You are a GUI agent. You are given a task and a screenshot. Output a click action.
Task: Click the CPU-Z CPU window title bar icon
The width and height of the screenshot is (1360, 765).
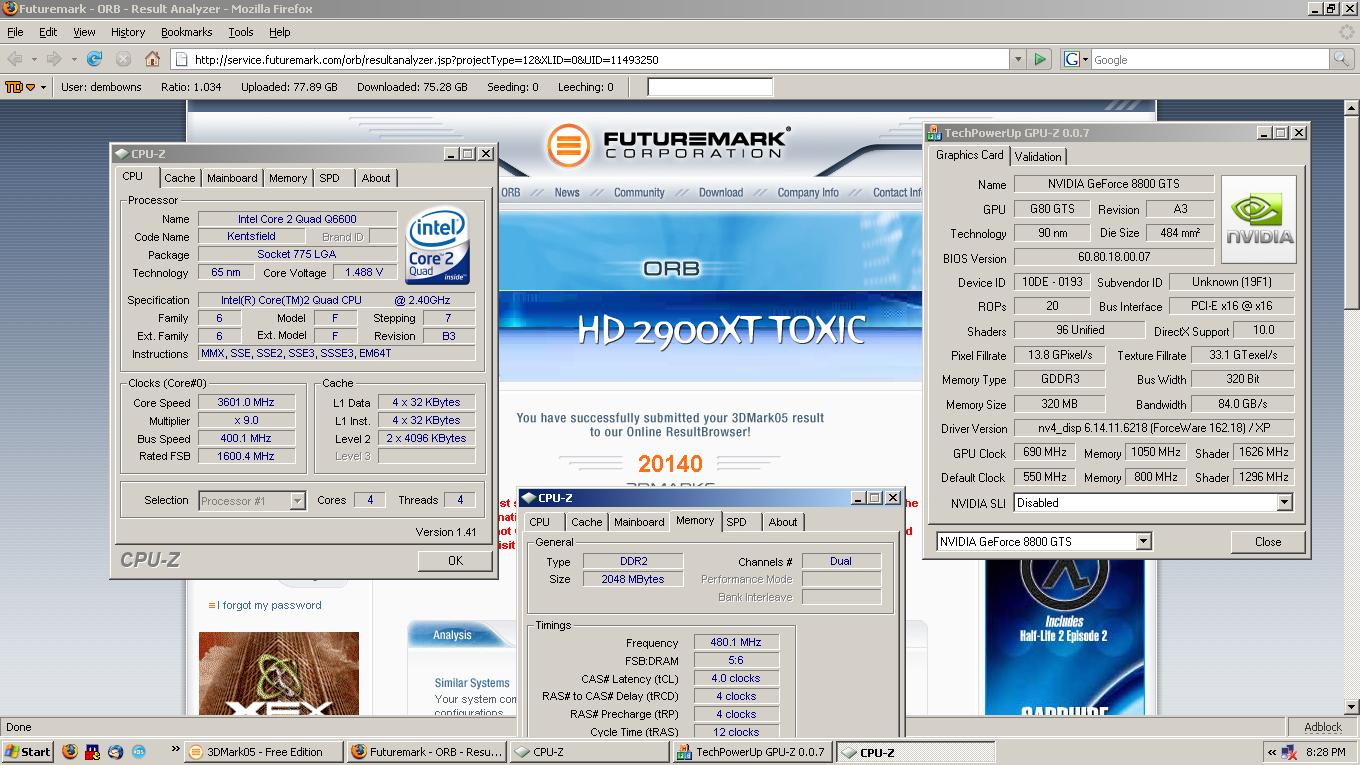point(121,154)
